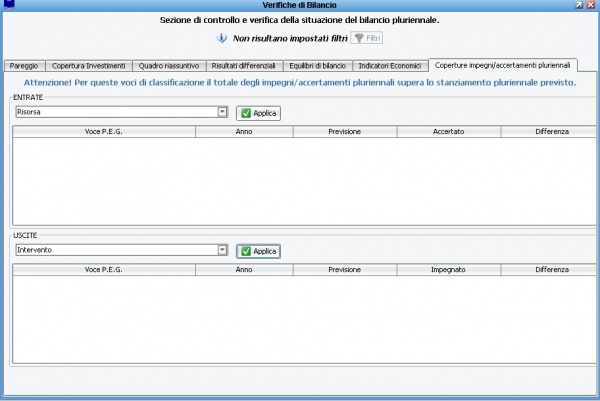This screenshot has height=401, width=600.
Task: Click the Accertato column header in ENTRATE
Action: pos(448,131)
